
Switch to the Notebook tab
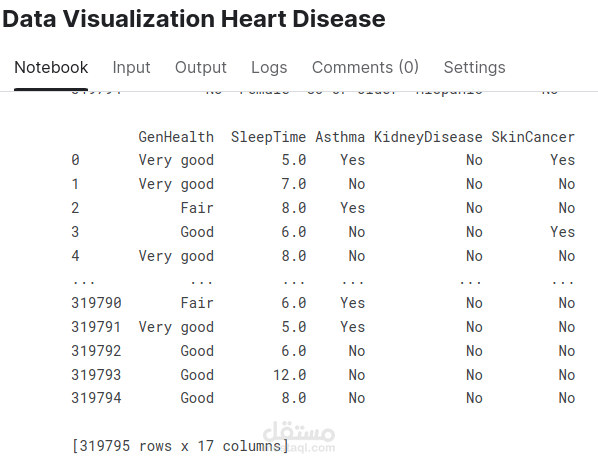(51, 68)
